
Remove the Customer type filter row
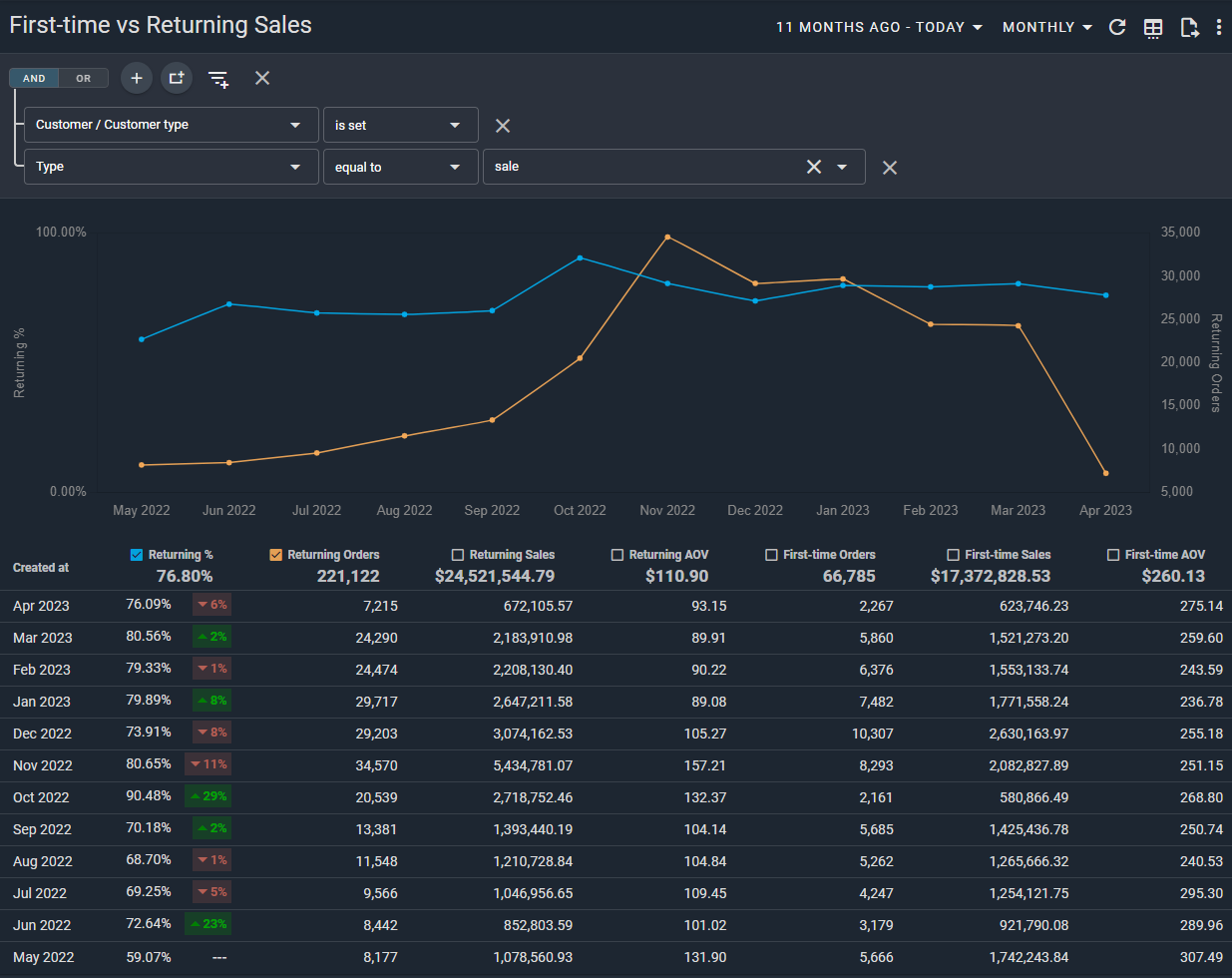[x=503, y=126]
